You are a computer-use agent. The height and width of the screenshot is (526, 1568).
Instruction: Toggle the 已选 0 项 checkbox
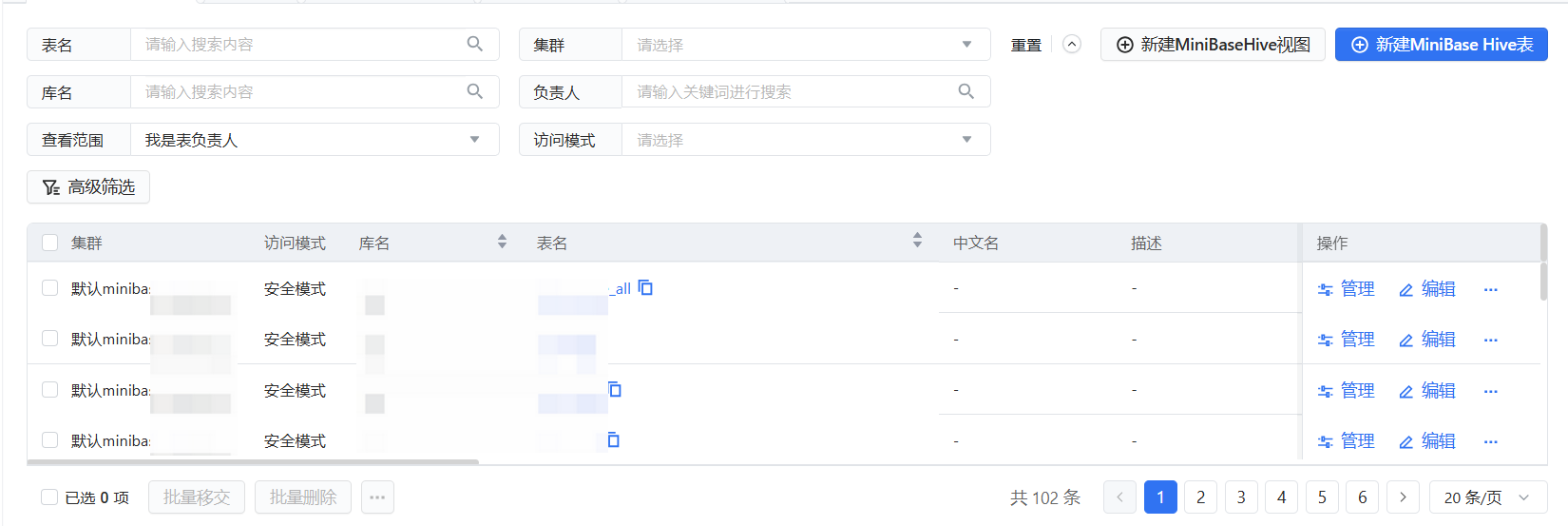[49, 497]
